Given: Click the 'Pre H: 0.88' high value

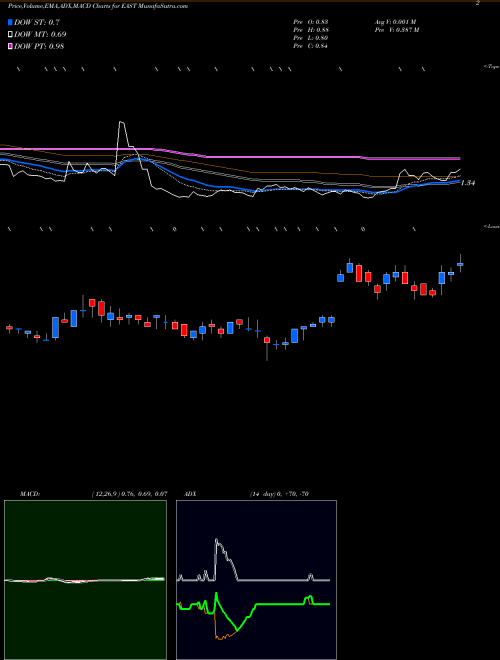Looking at the screenshot, I should (x=311, y=30).
